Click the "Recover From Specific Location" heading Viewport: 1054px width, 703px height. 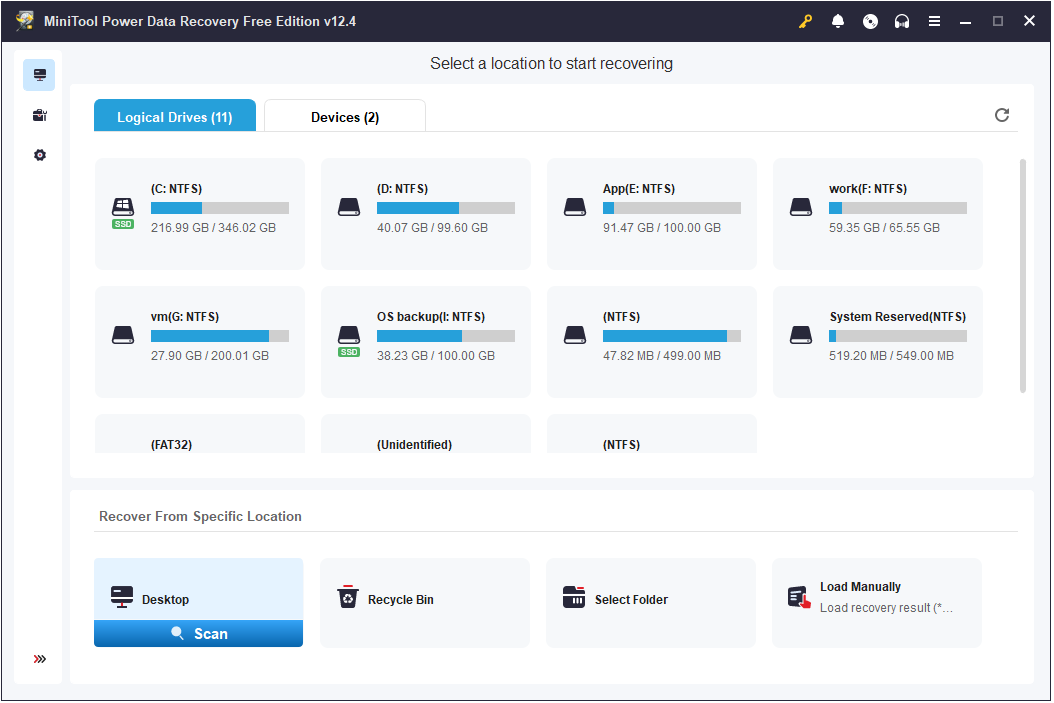(200, 516)
